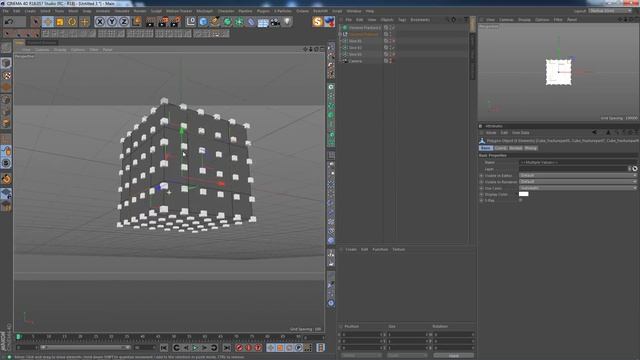Toggle Autokeying red button
The image size is (640, 360).
[x=249, y=348]
